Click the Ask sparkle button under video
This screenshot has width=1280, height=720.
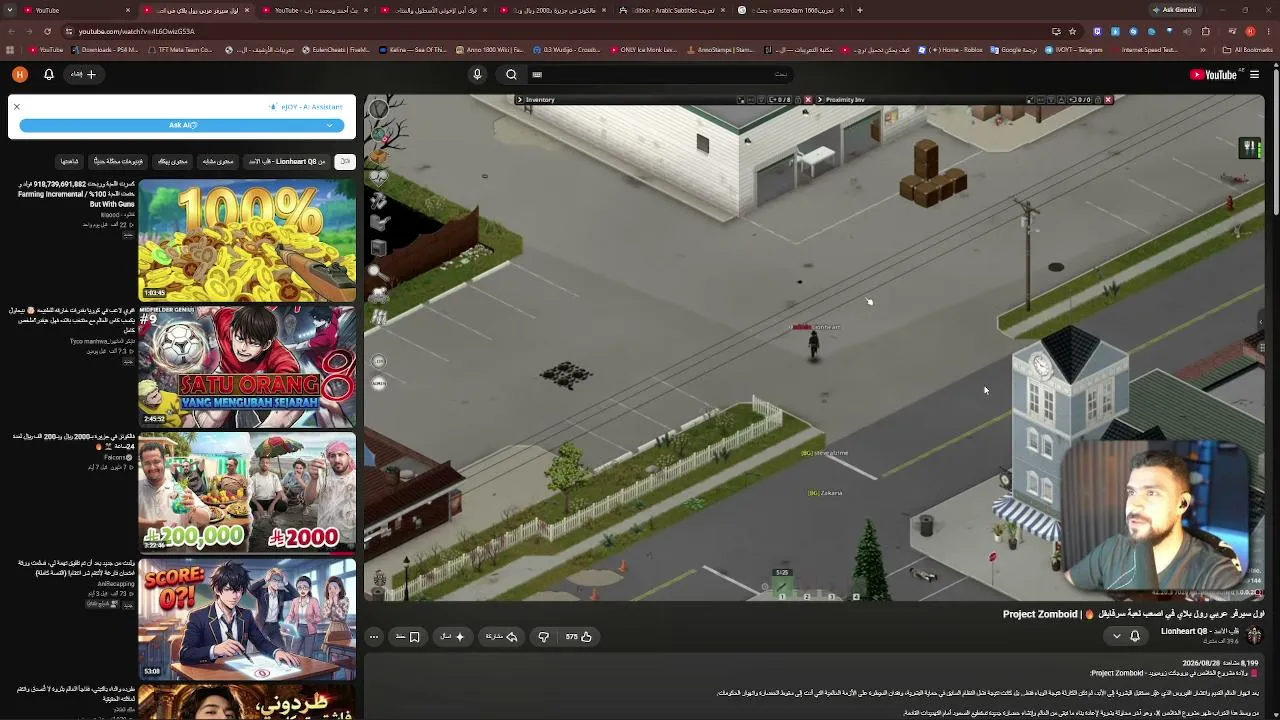(453, 636)
